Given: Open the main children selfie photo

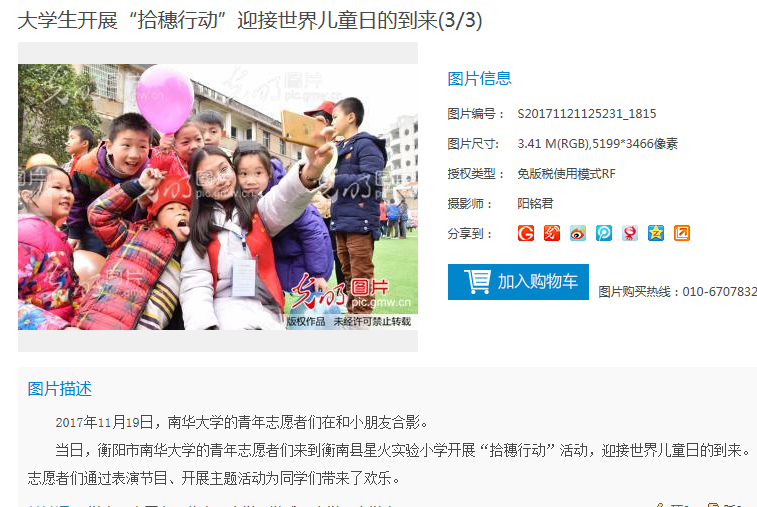Looking at the screenshot, I should (x=218, y=197).
